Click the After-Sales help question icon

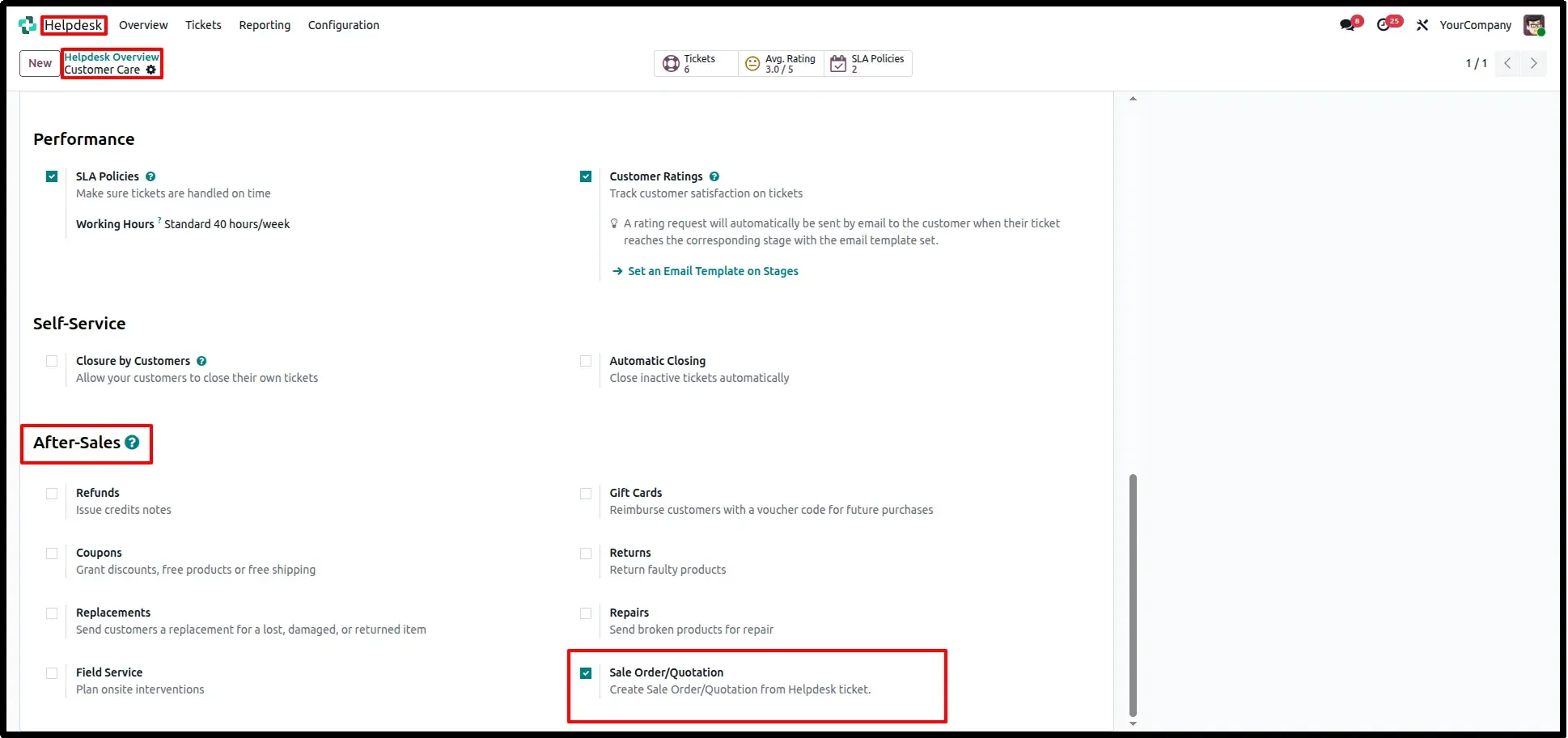point(132,443)
